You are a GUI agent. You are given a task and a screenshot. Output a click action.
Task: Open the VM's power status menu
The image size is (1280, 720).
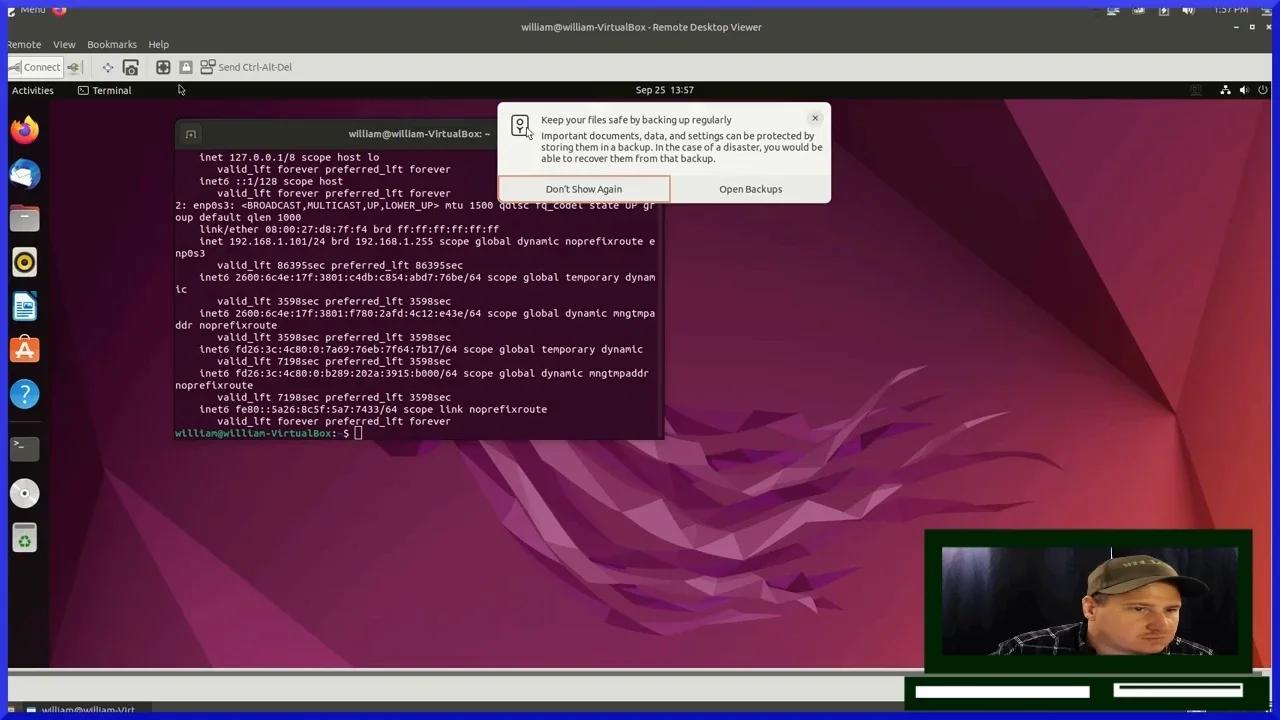pyautogui.click(x=1263, y=90)
